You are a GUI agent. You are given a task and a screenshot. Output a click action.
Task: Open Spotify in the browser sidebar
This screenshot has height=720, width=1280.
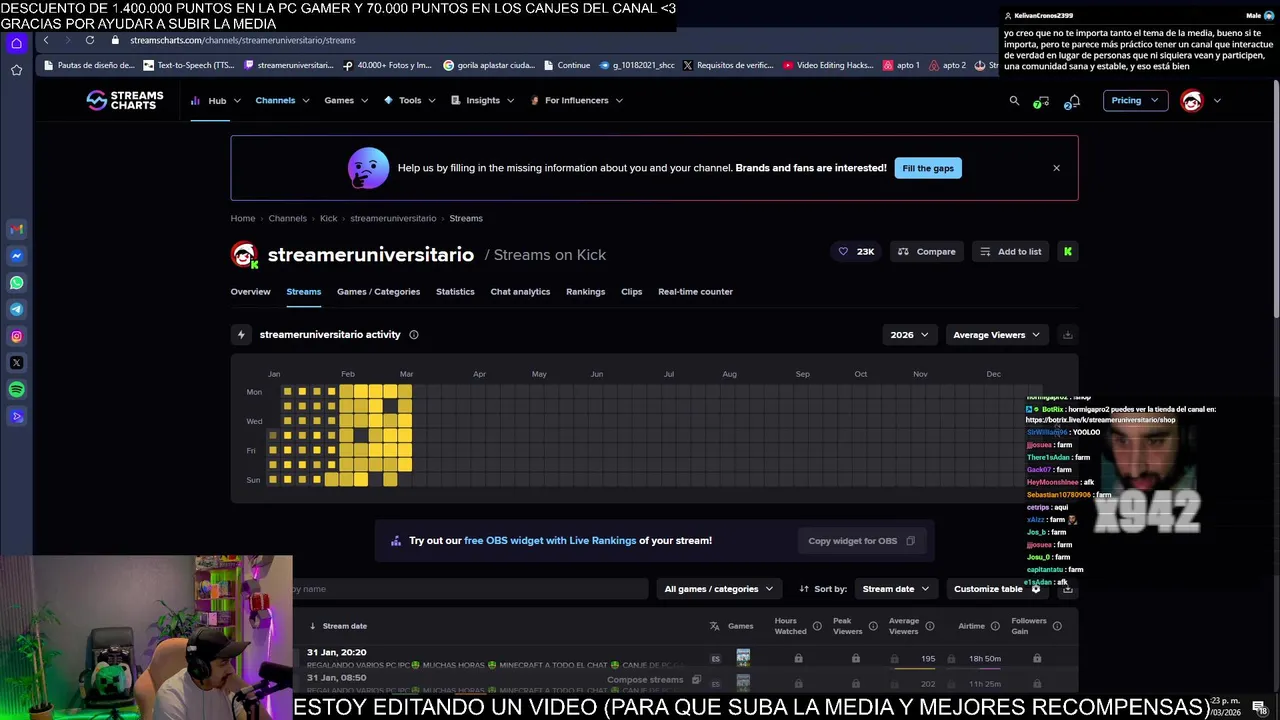coord(16,390)
